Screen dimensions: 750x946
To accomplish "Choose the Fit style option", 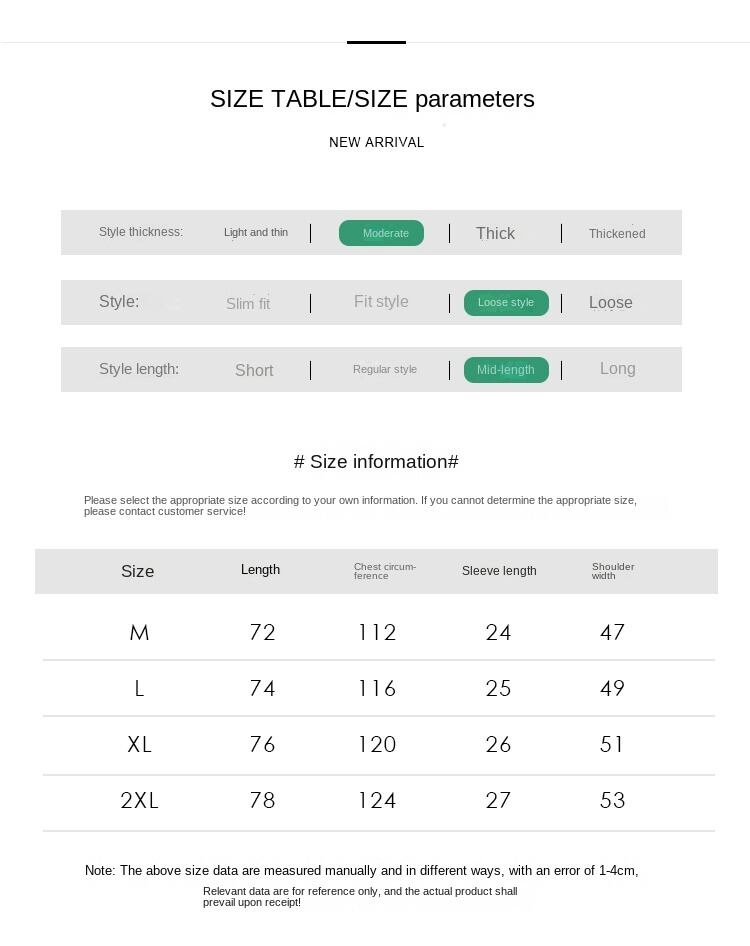I will (x=381, y=302).
